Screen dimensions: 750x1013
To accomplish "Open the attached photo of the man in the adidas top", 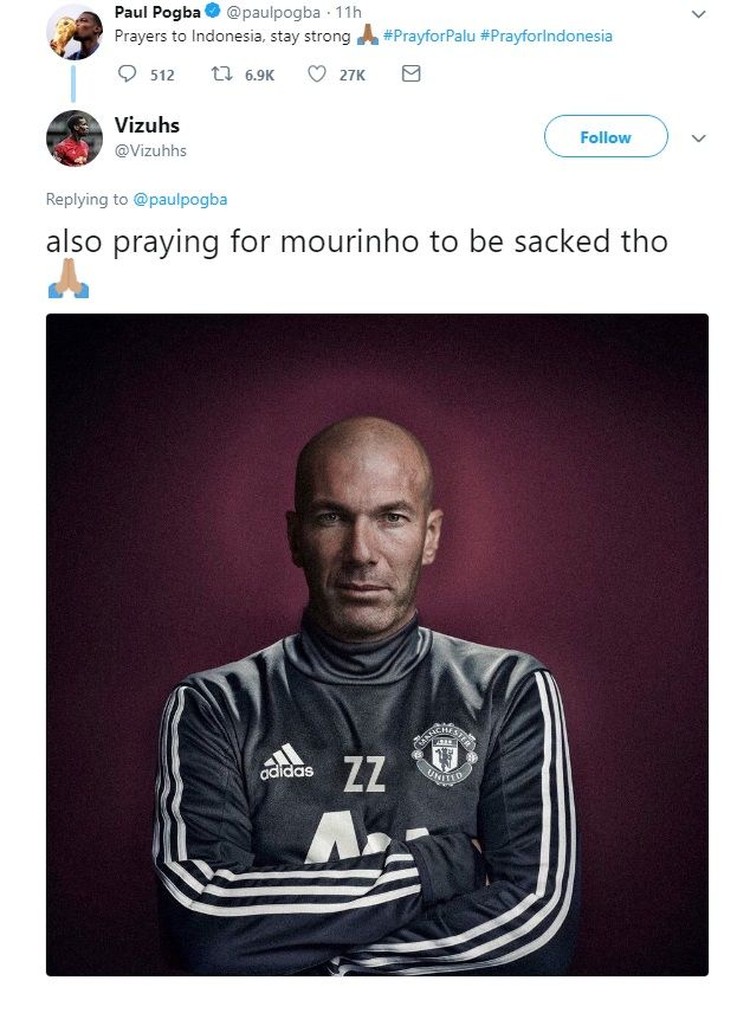I will (377, 645).
